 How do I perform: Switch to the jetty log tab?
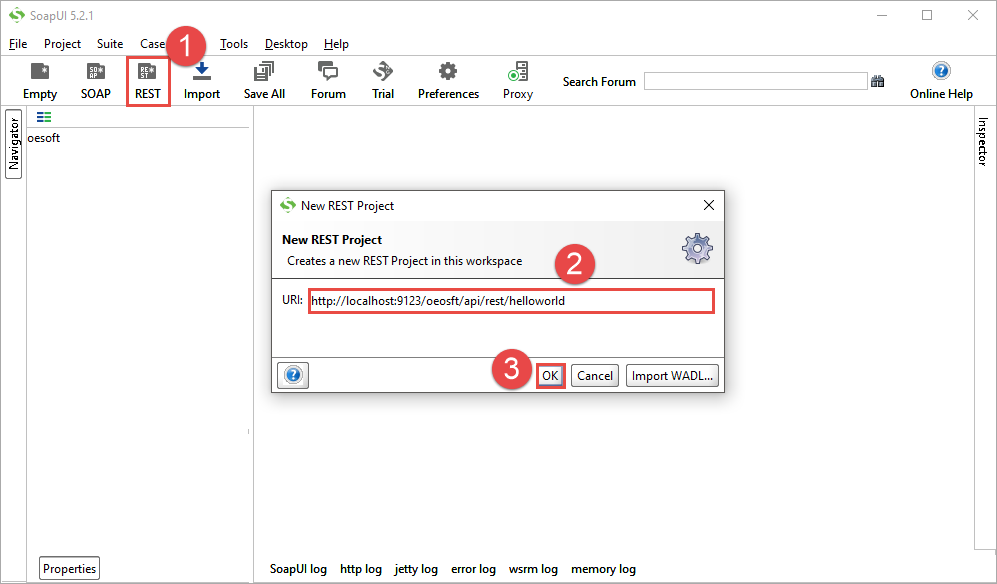[416, 569]
